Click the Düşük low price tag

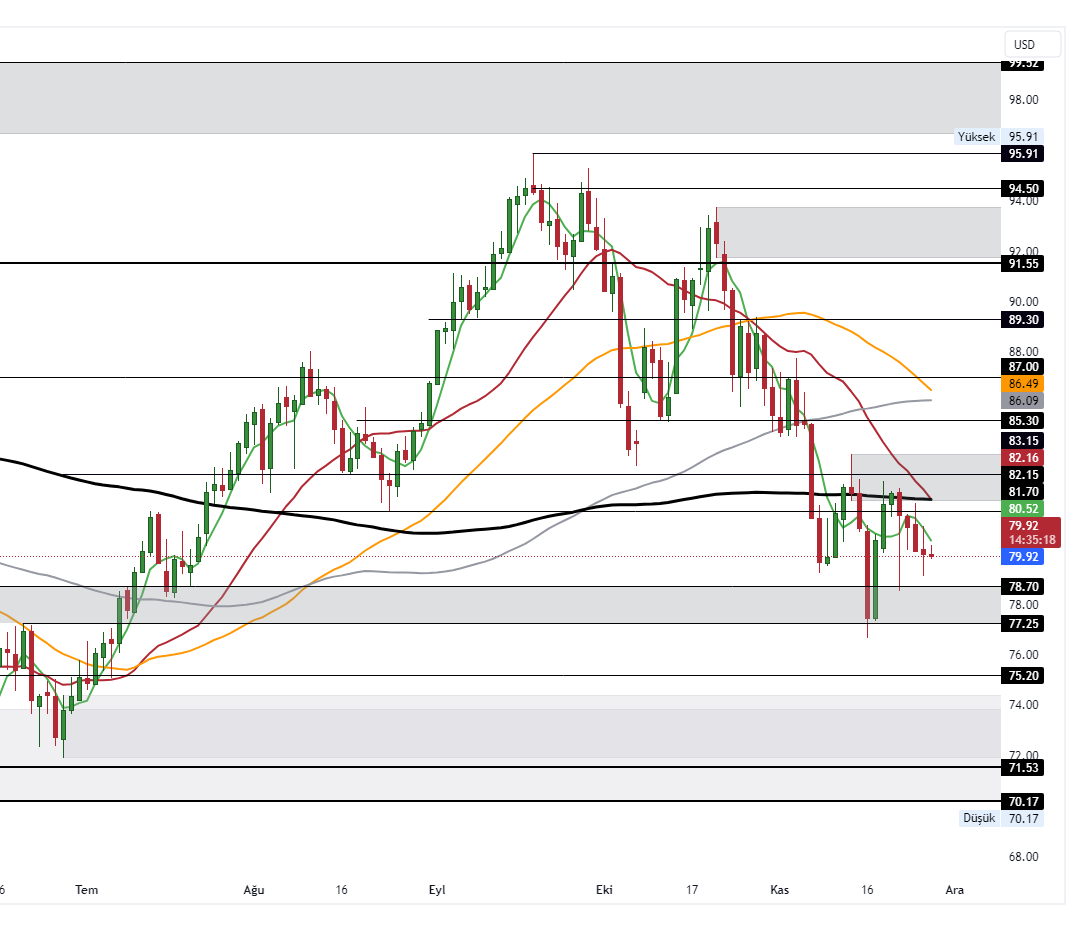pyautogui.click(x=979, y=818)
